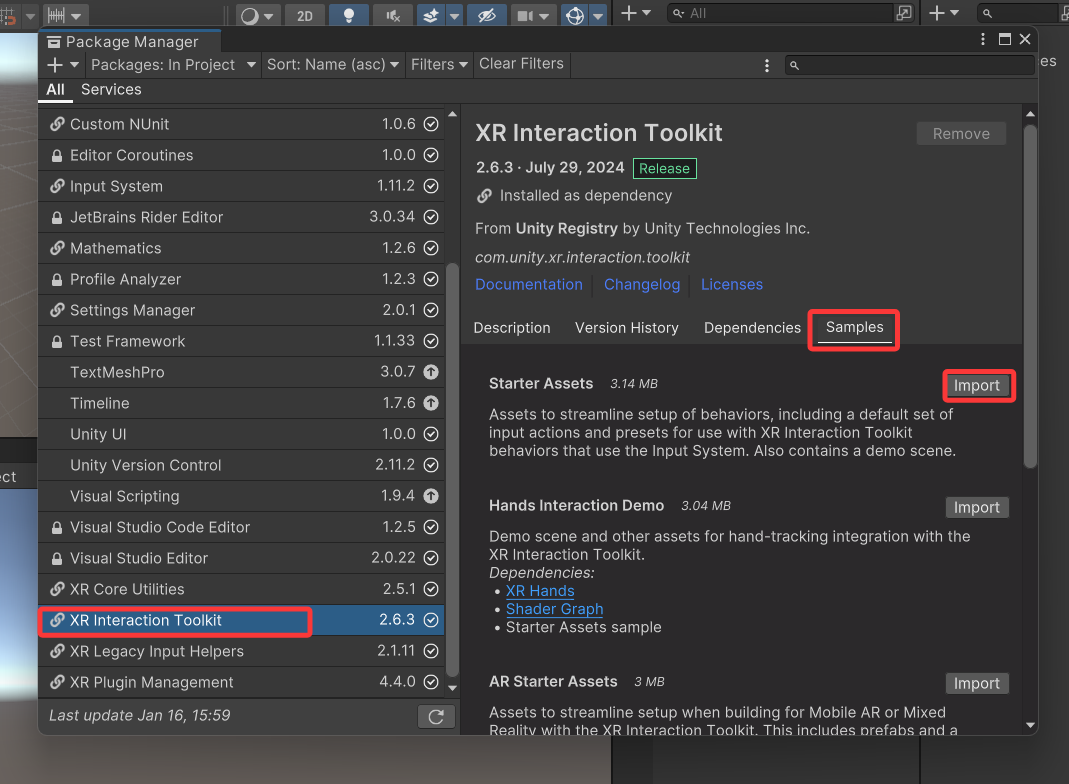Click TextMeshPro update available arrow icon
The width and height of the screenshot is (1069, 784).
pyautogui.click(x=431, y=372)
